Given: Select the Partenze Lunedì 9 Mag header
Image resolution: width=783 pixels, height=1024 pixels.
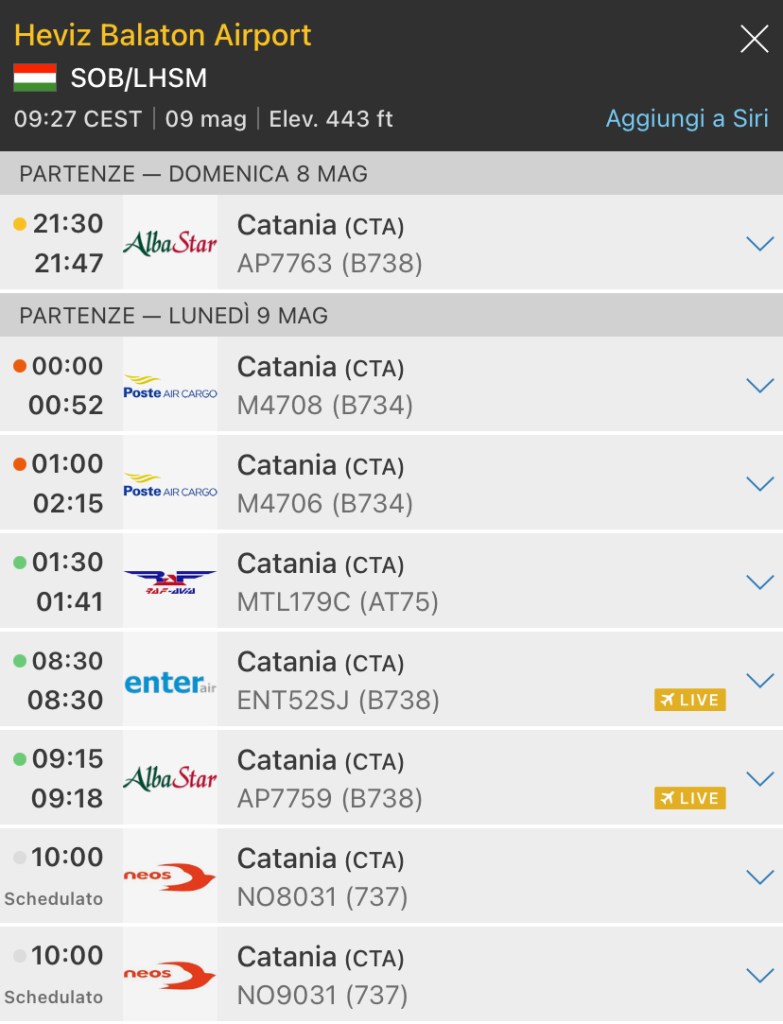Looking at the screenshot, I should coord(174,316).
